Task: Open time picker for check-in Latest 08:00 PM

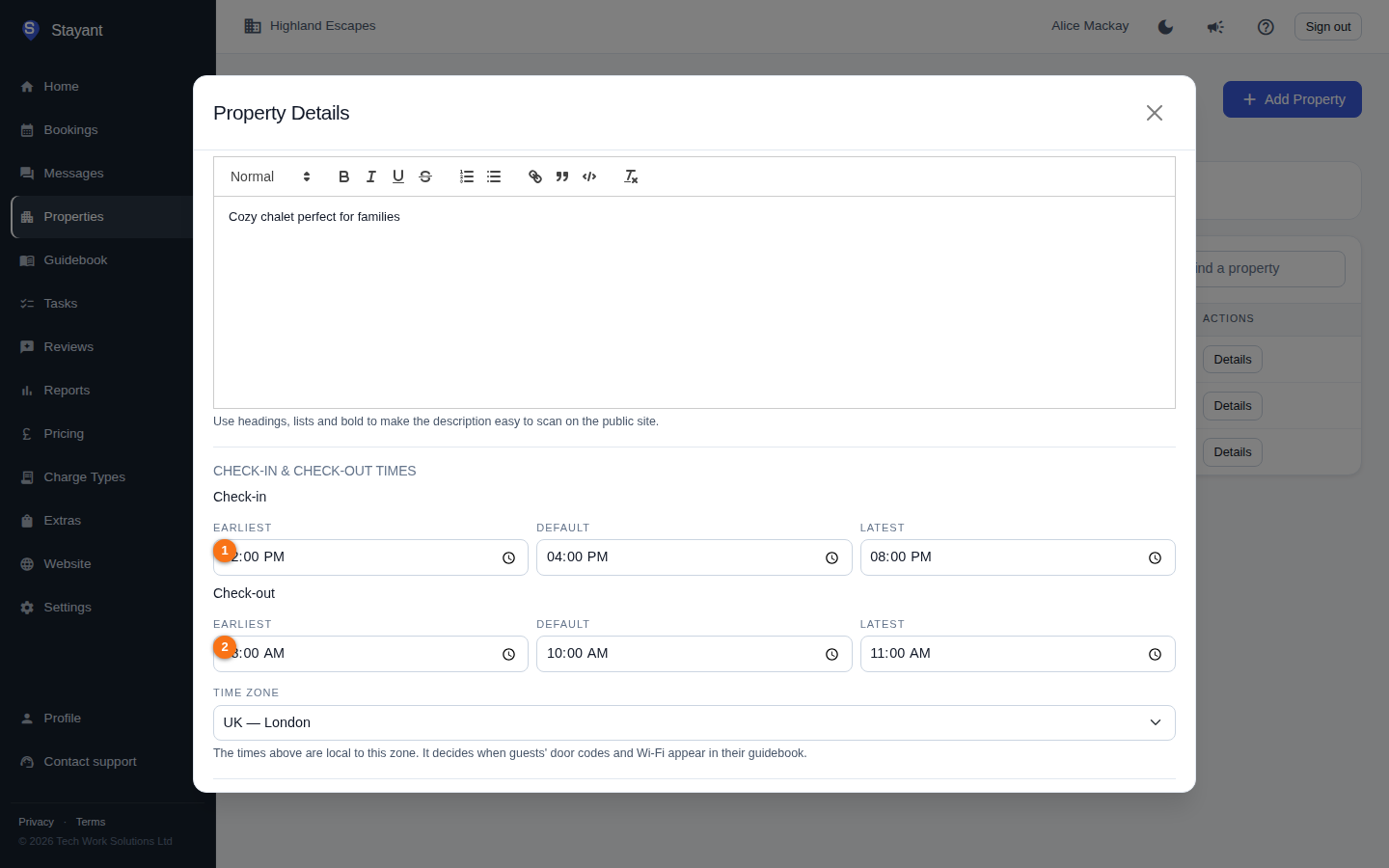Action: coord(1155,557)
